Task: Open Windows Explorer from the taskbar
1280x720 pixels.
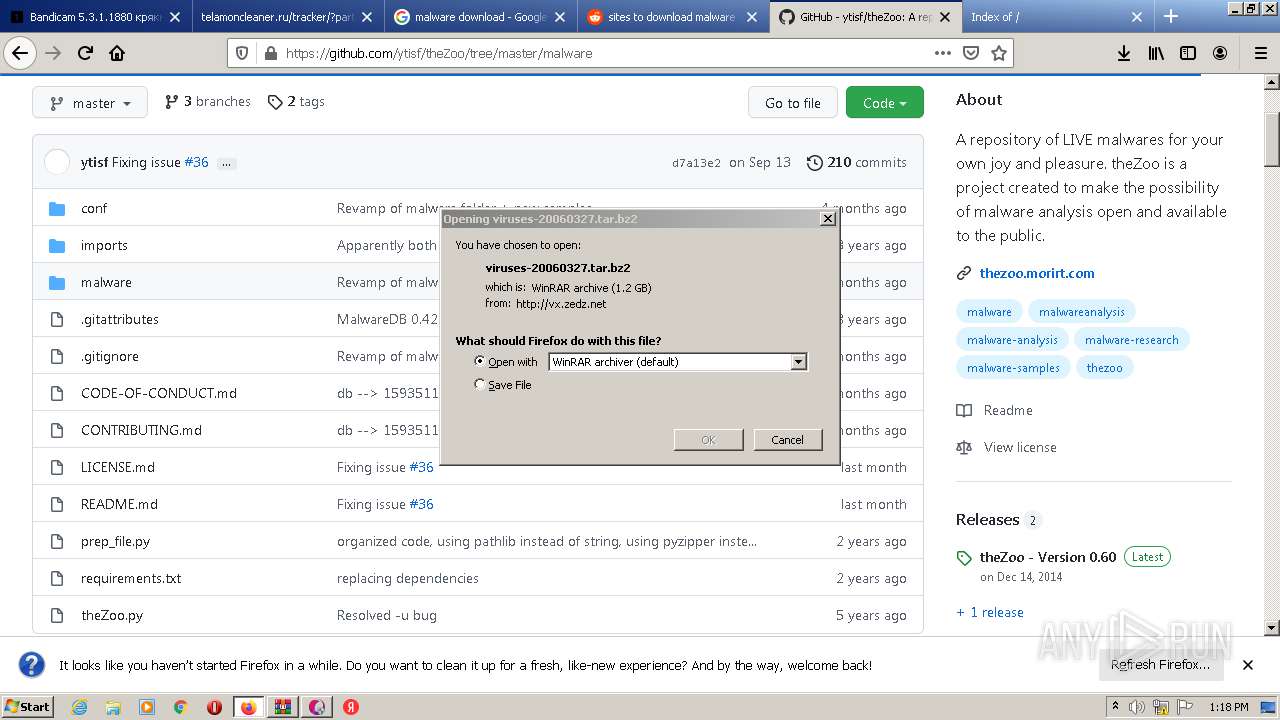Action: coord(113,707)
